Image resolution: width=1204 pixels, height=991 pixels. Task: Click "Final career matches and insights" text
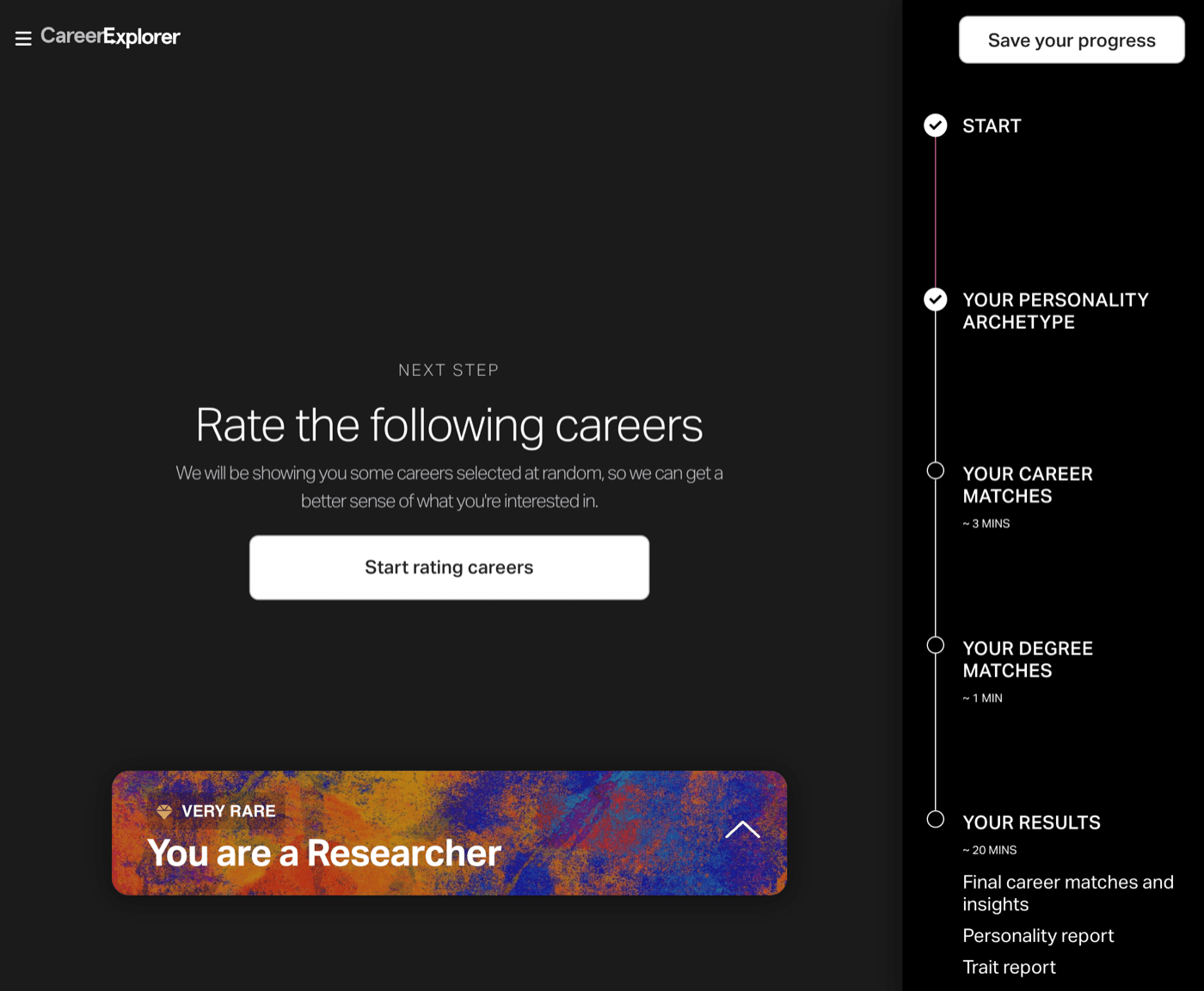click(x=1068, y=893)
